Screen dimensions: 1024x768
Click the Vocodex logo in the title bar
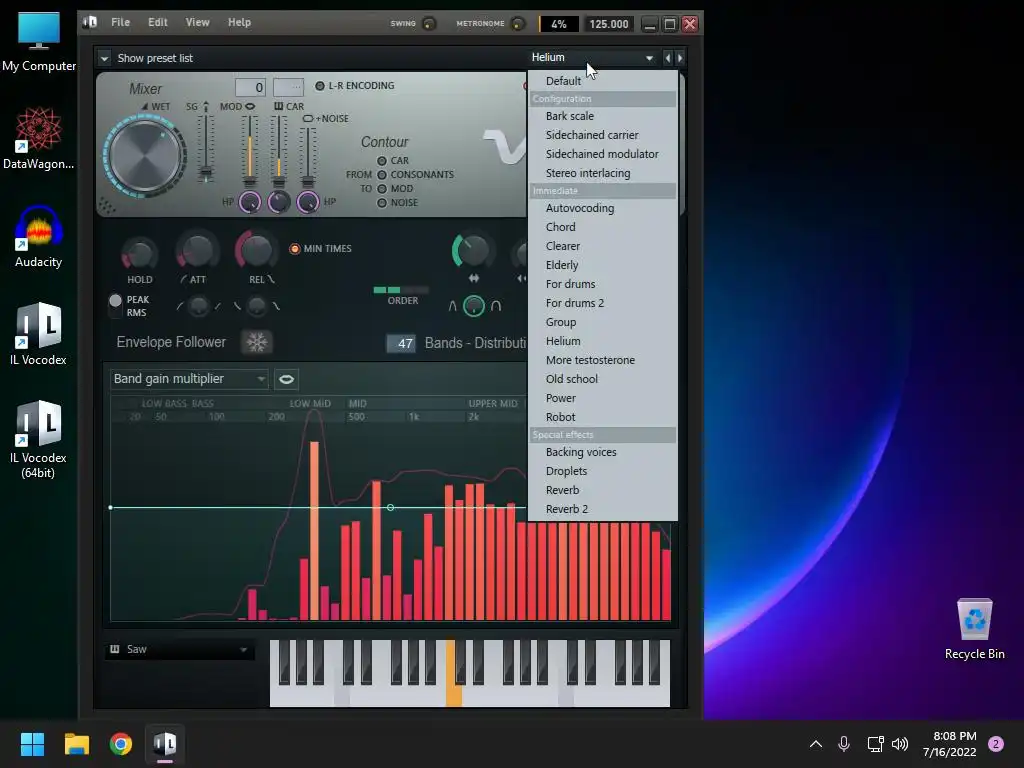tap(90, 22)
